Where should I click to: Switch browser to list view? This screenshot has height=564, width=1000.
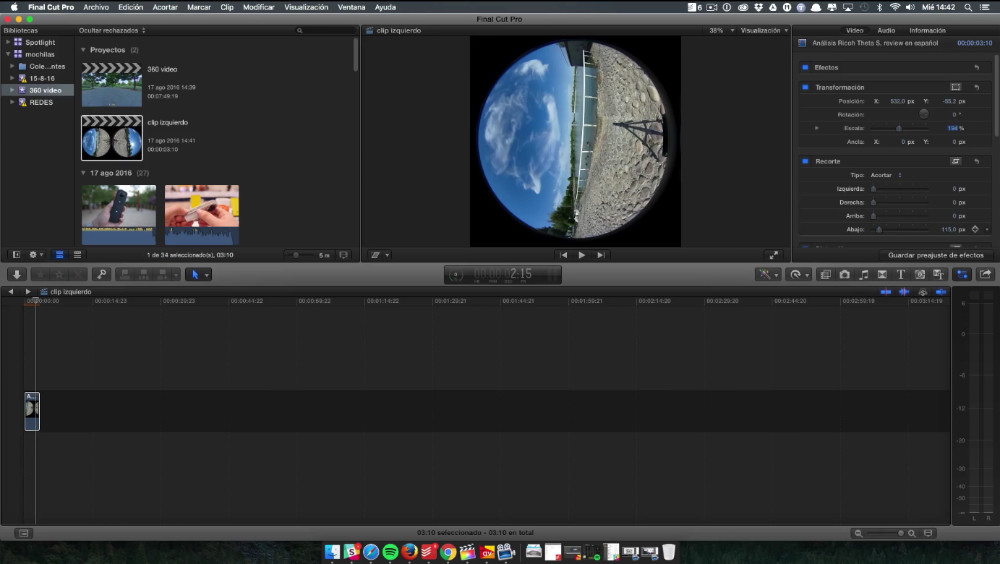point(77,255)
